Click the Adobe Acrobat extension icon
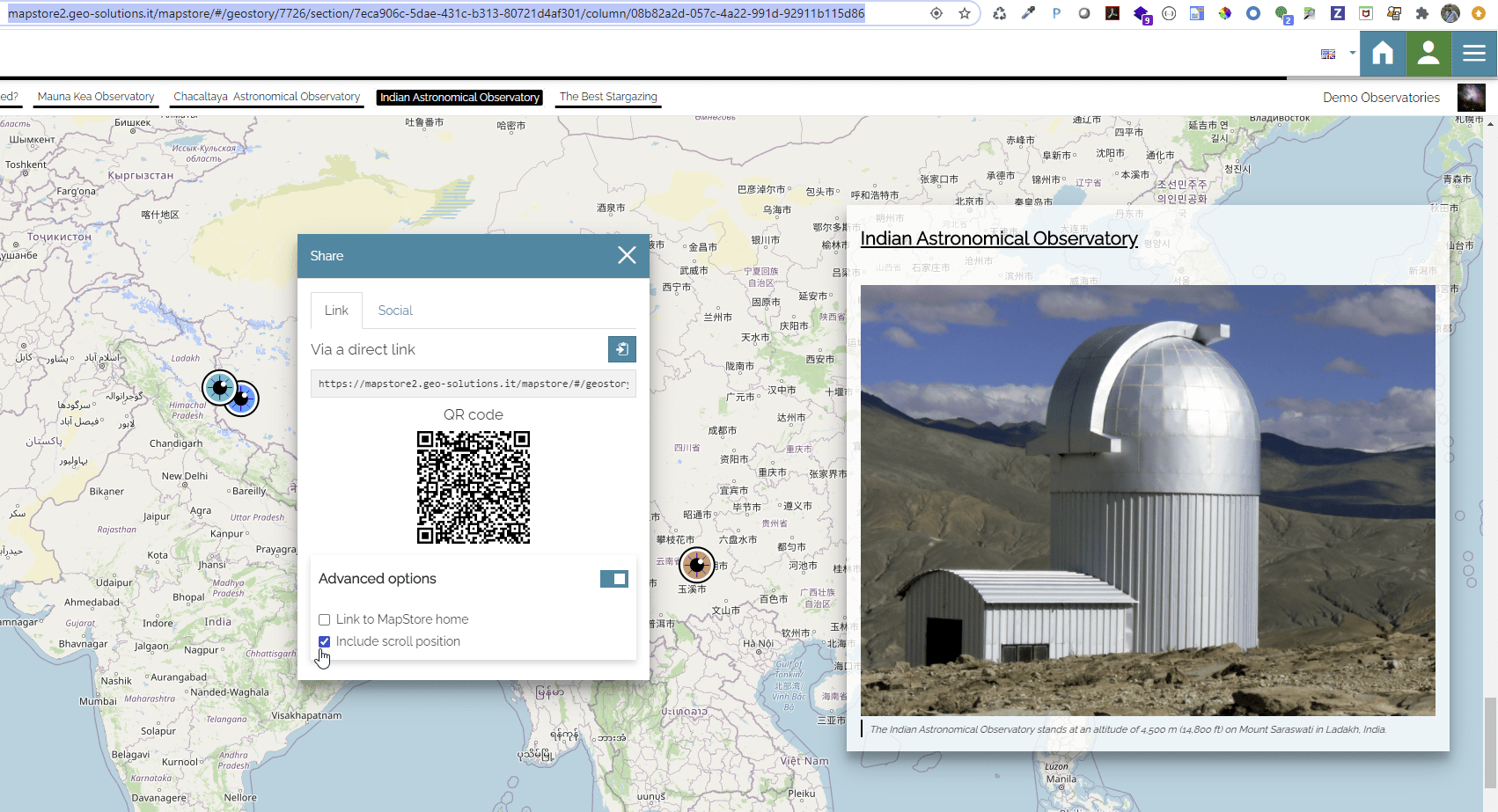This screenshot has height=812, width=1498. click(x=1112, y=13)
